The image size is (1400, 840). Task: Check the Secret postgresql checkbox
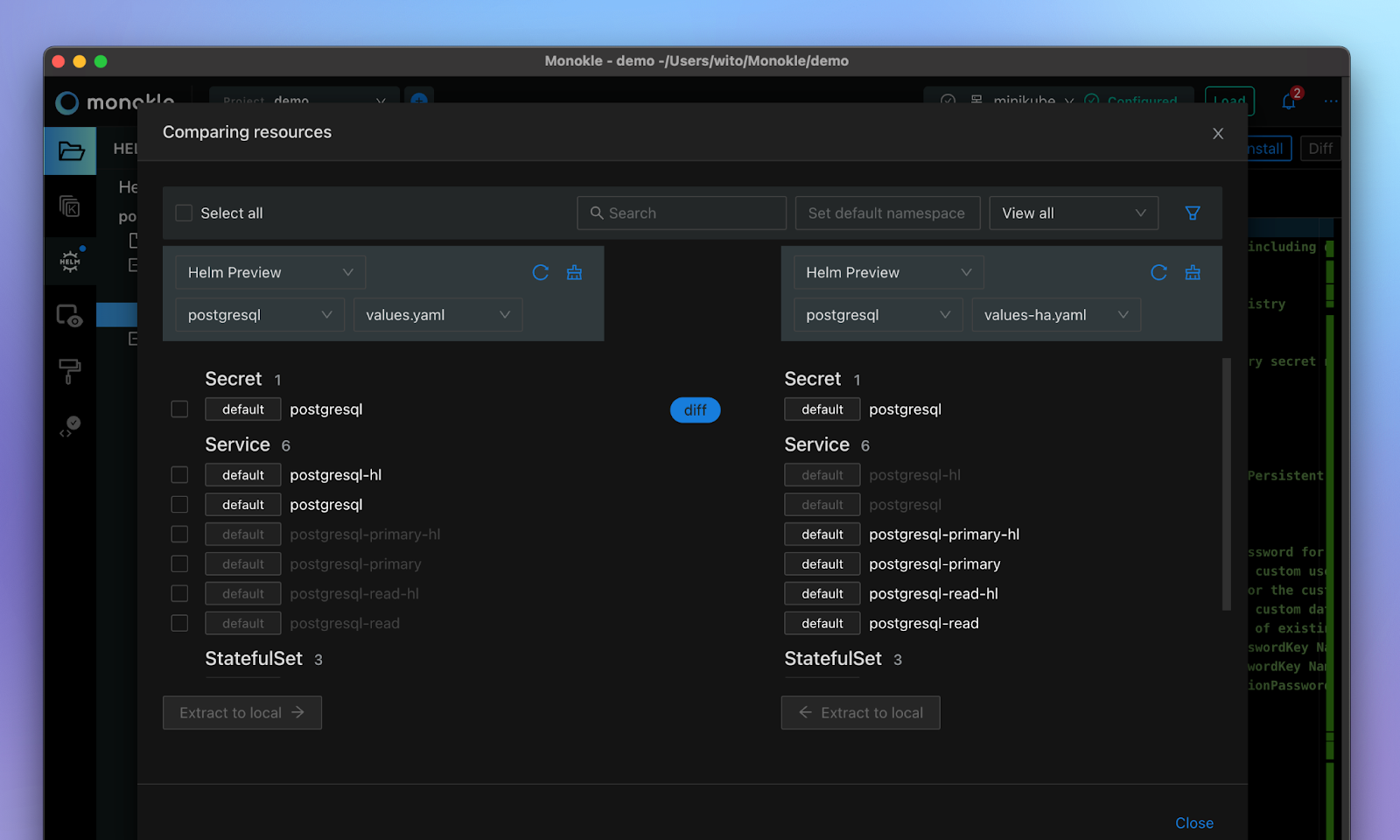[x=179, y=409]
